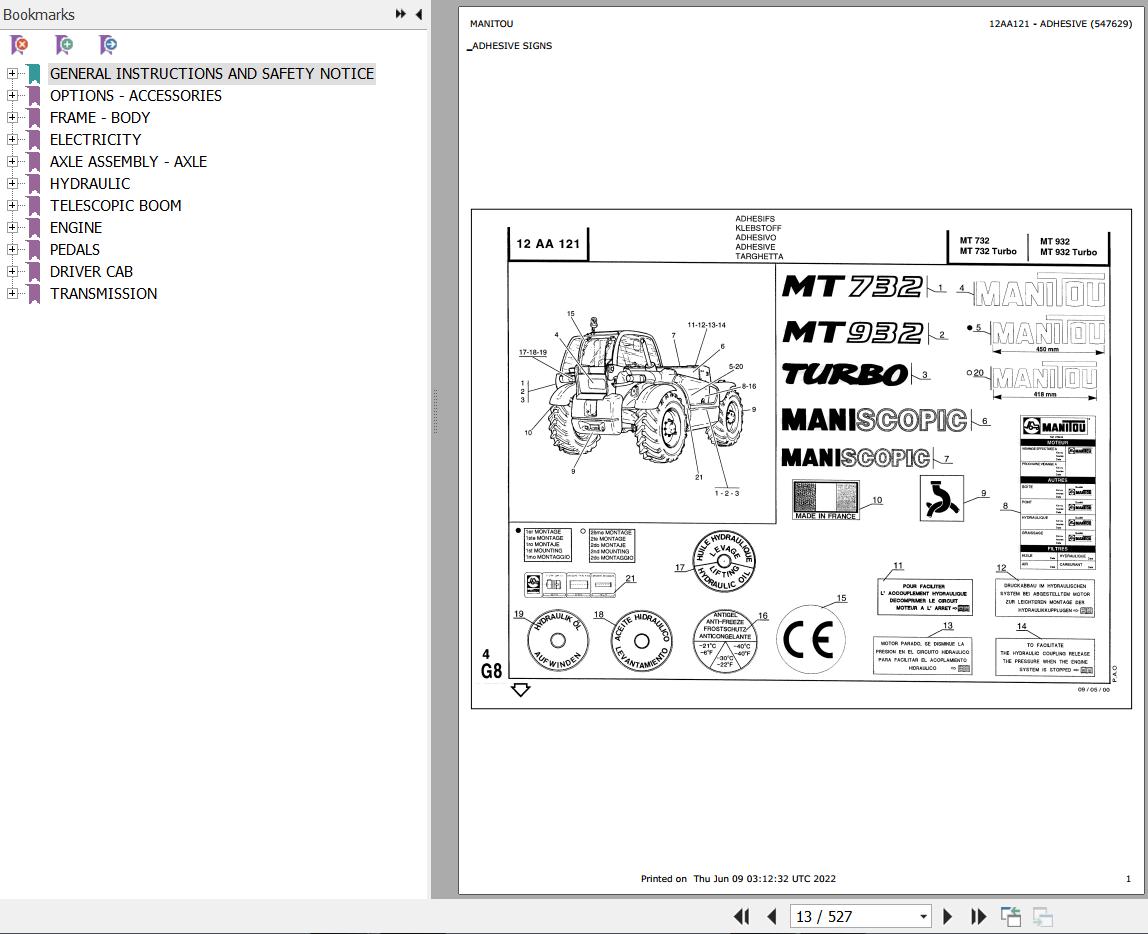Expand the TELESCOPIC BOOM bookmark
This screenshot has height=934, width=1148.
(x=12, y=205)
